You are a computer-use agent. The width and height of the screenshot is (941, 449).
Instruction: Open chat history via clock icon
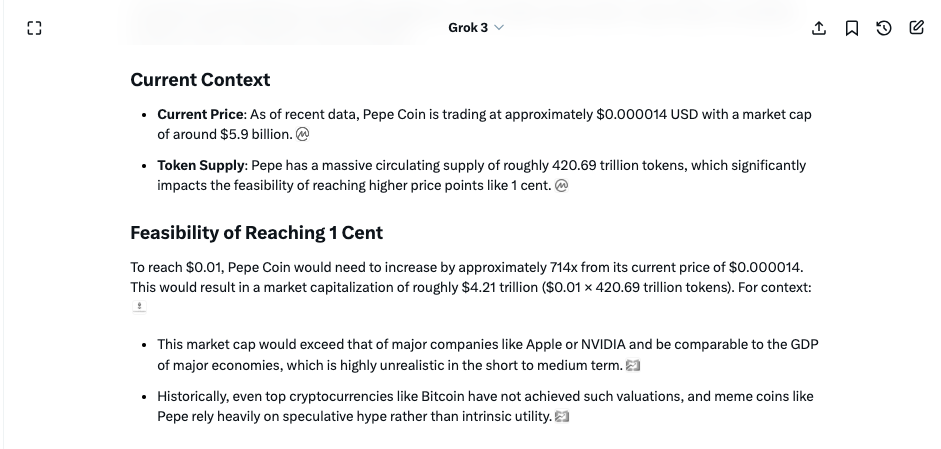click(x=884, y=28)
